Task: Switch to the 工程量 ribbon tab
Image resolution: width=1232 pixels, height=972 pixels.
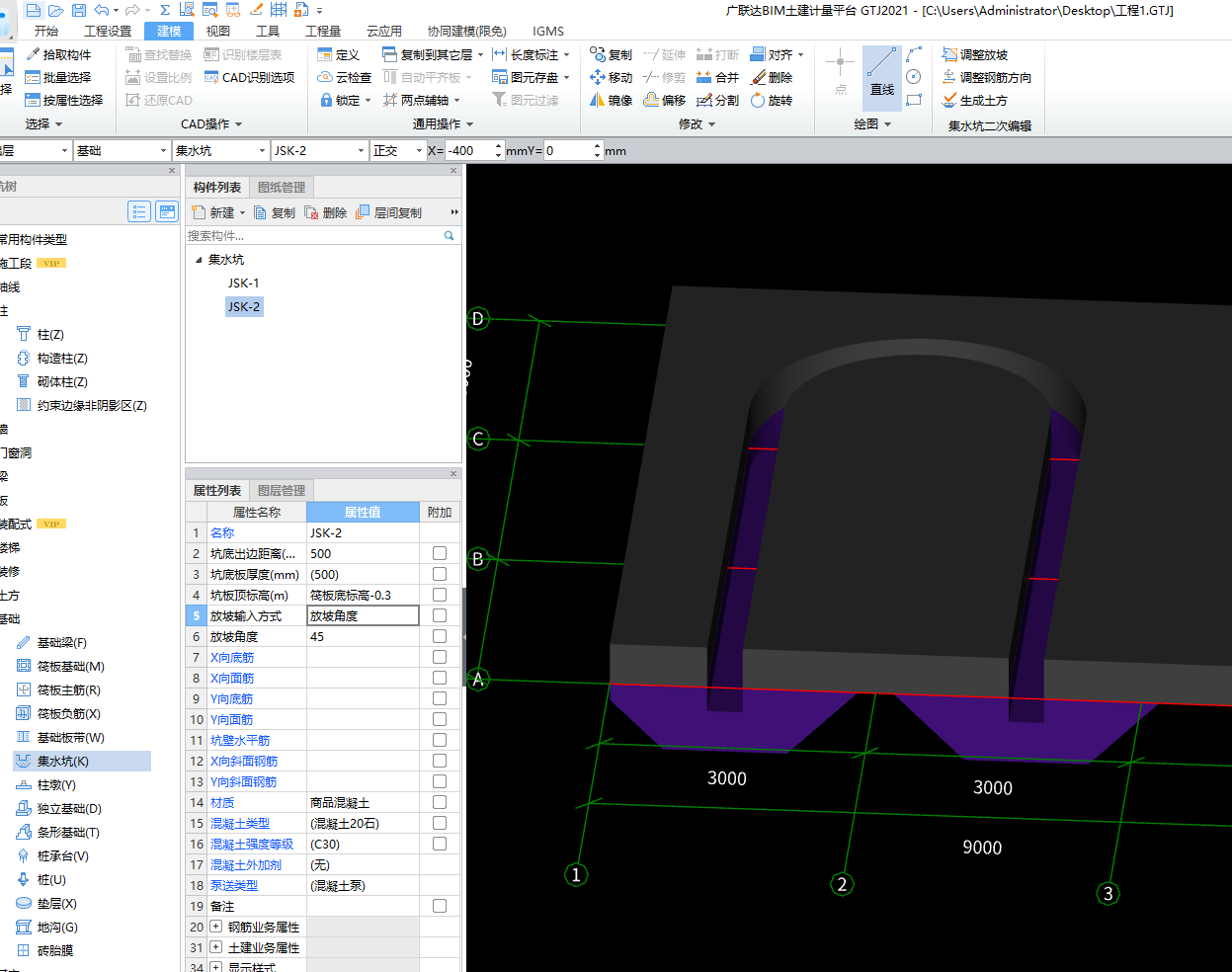Action: [x=323, y=31]
